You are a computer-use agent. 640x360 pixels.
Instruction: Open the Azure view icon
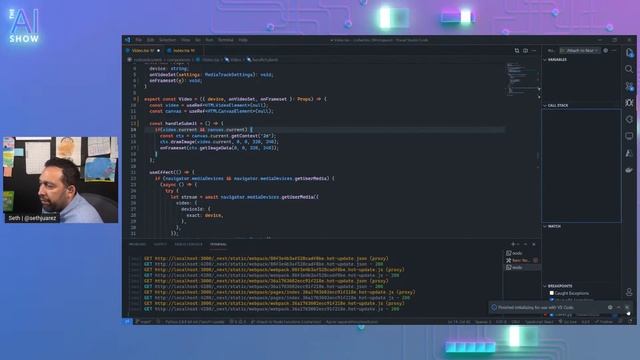(629, 153)
